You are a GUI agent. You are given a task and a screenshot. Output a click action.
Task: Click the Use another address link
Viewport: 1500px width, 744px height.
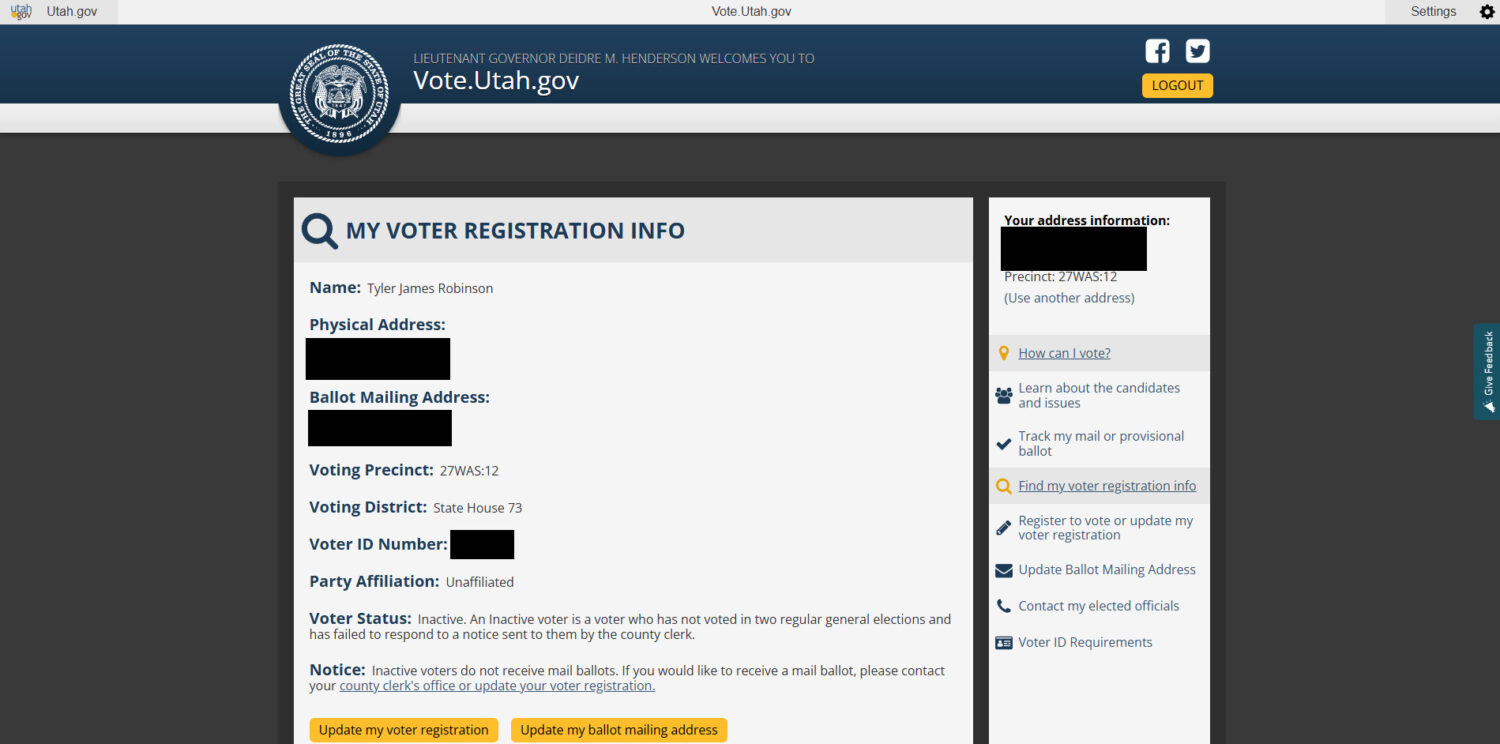[x=1069, y=298]
